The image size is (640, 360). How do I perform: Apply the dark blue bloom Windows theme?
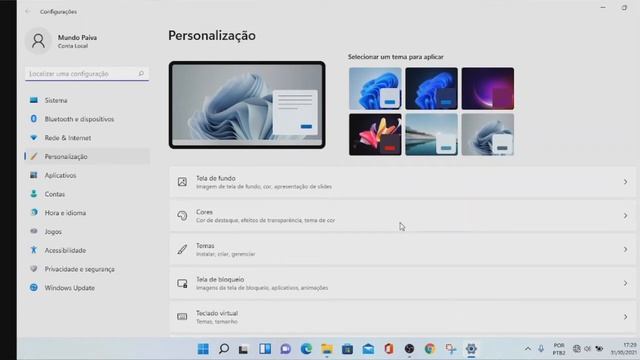[431, 89]
